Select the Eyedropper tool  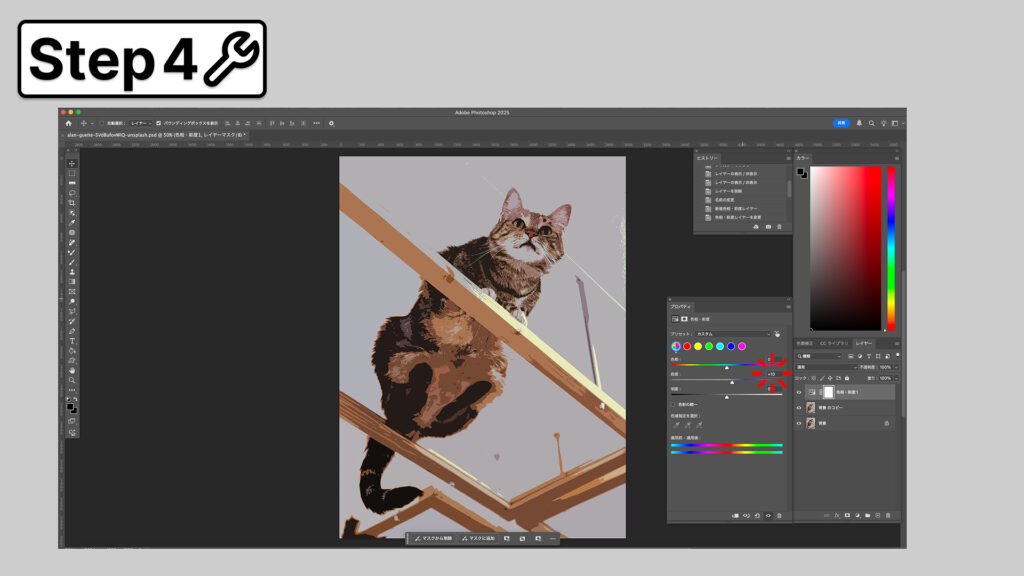coord(72,223)
